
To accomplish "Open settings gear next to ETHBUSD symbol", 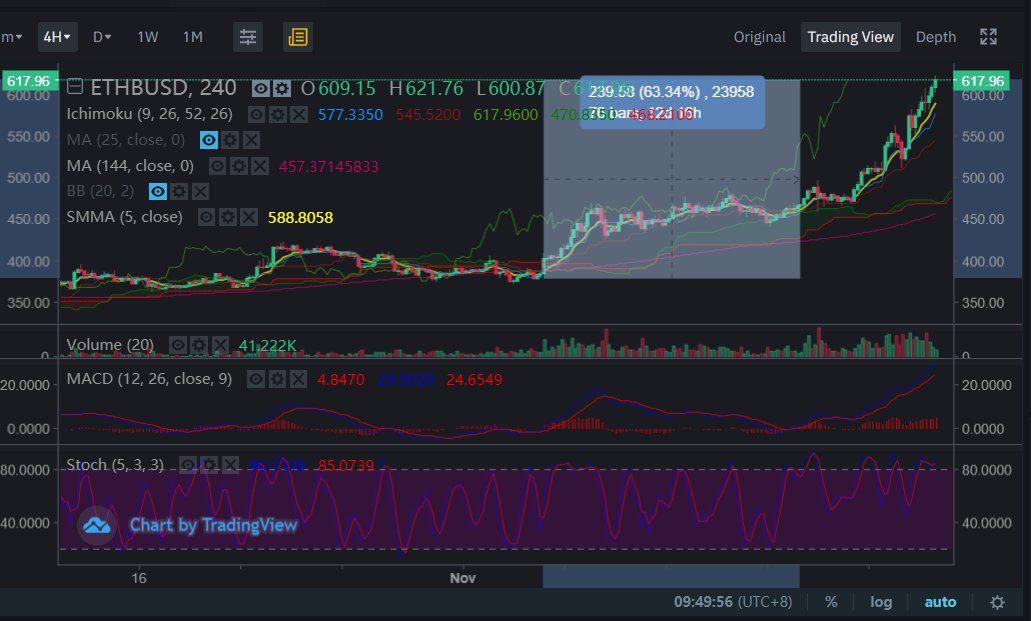I will (x=282, y=89).
